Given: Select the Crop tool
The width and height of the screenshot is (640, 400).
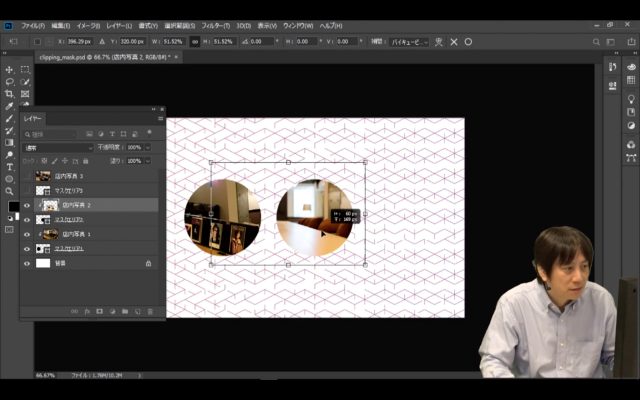Looking at the screenshot, I should tap(10, 94).
